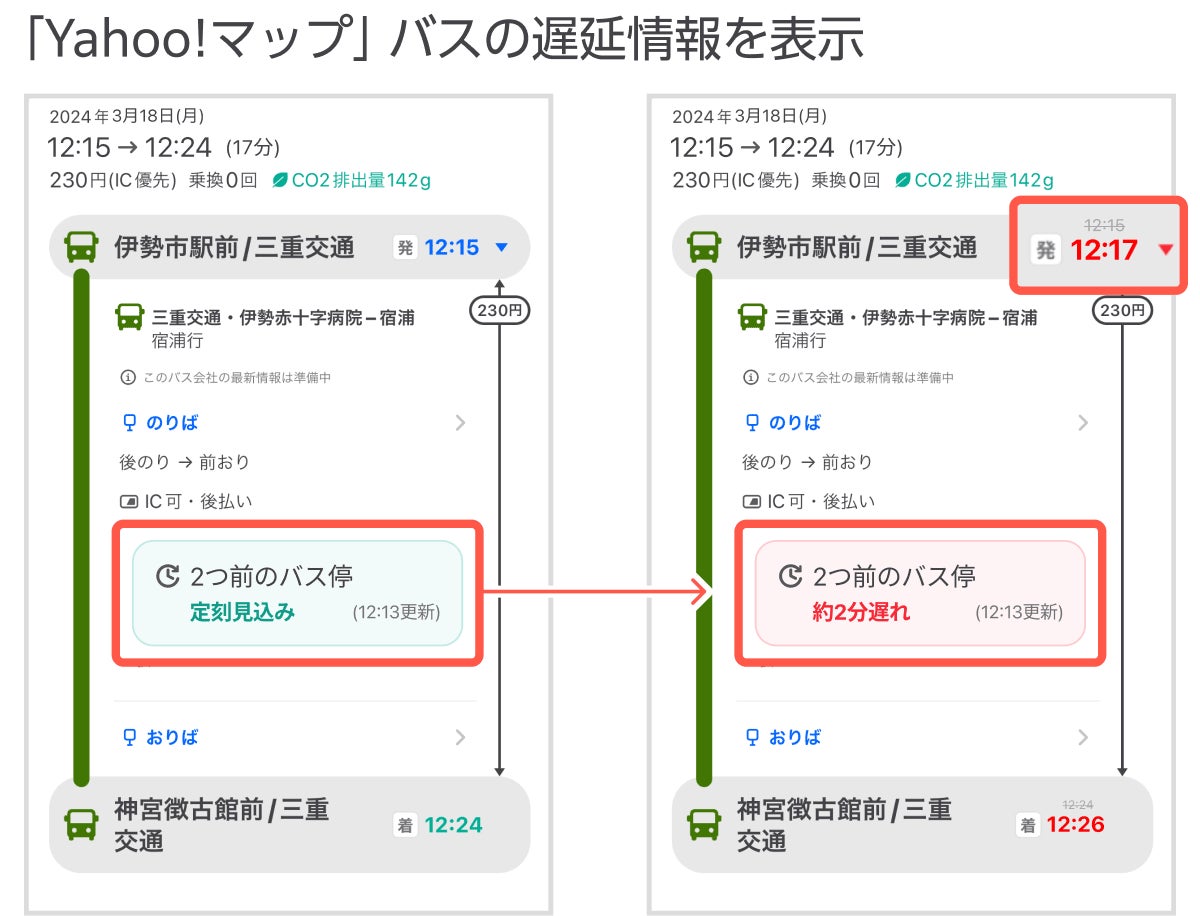Select the 定刻見込み bus status card
Viewport: 1200px width, 916px height.
(x=298, y=593)
